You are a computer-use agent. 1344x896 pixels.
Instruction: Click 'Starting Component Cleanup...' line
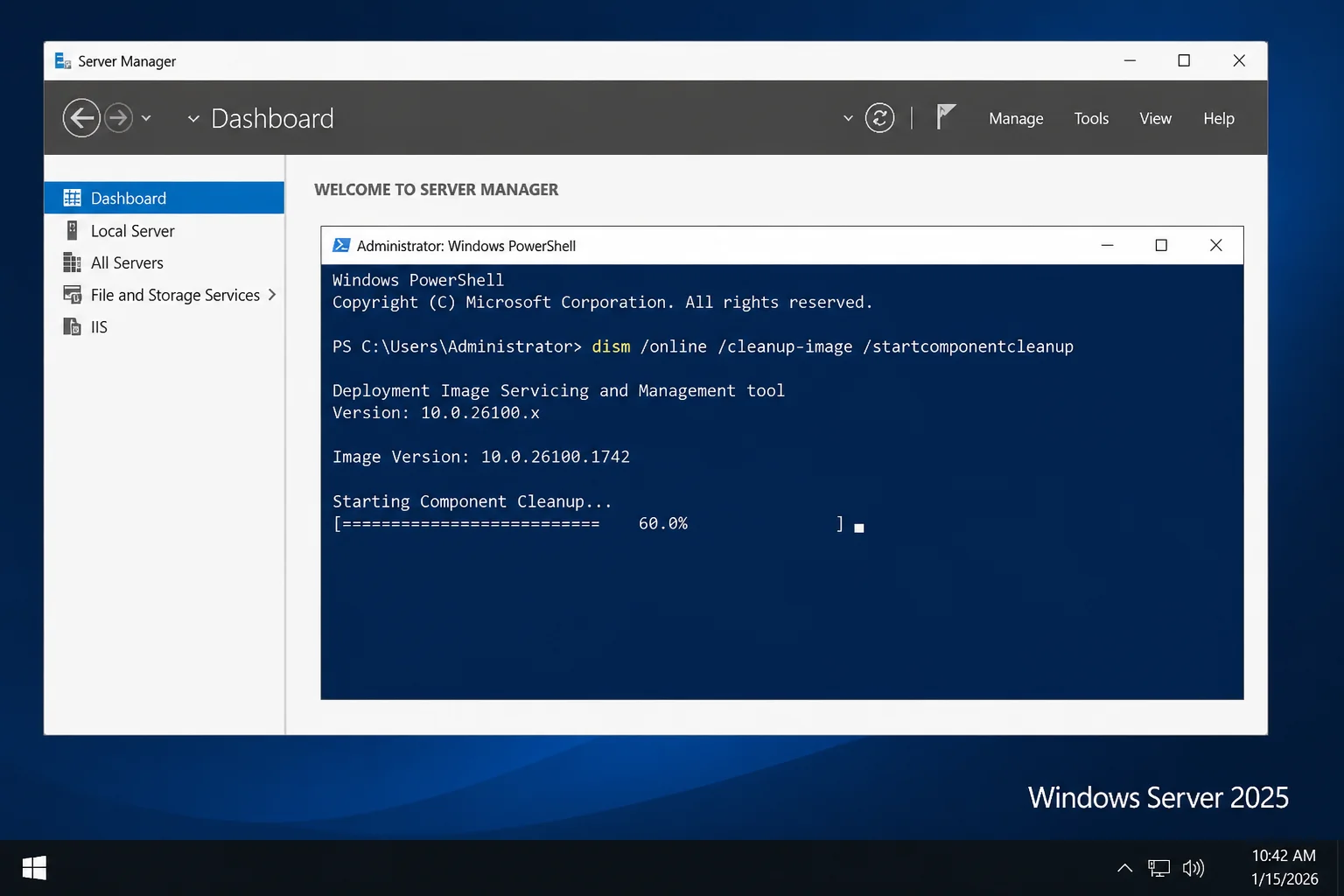tap(472, 501)
